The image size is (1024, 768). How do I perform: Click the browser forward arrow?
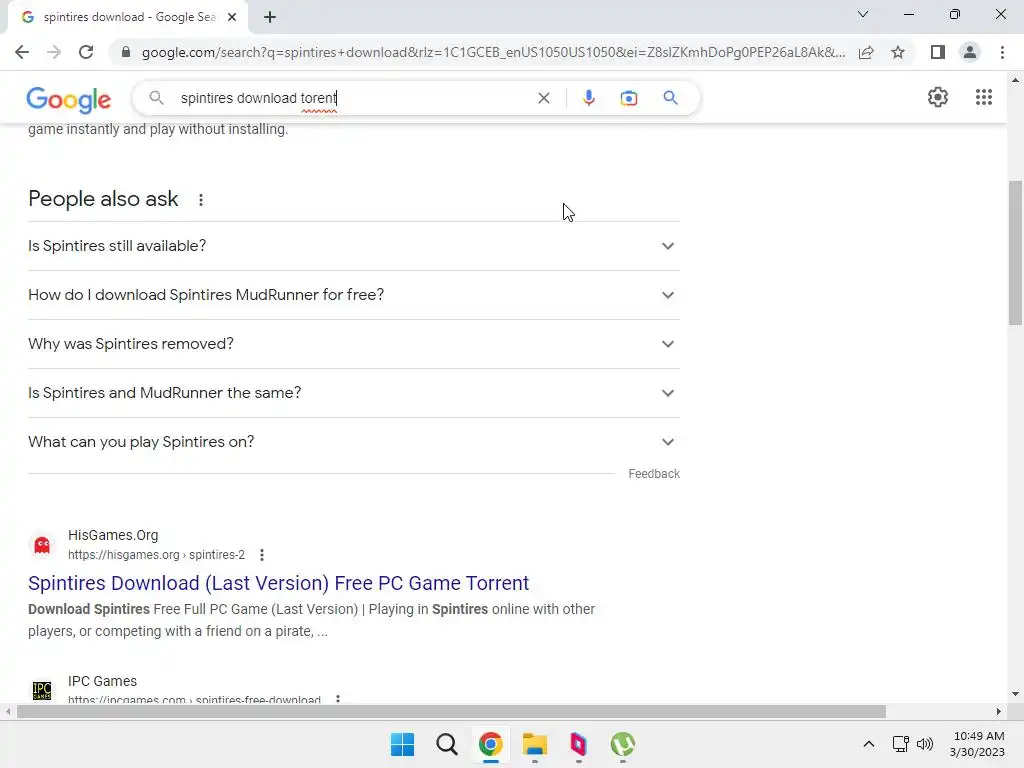54,52
